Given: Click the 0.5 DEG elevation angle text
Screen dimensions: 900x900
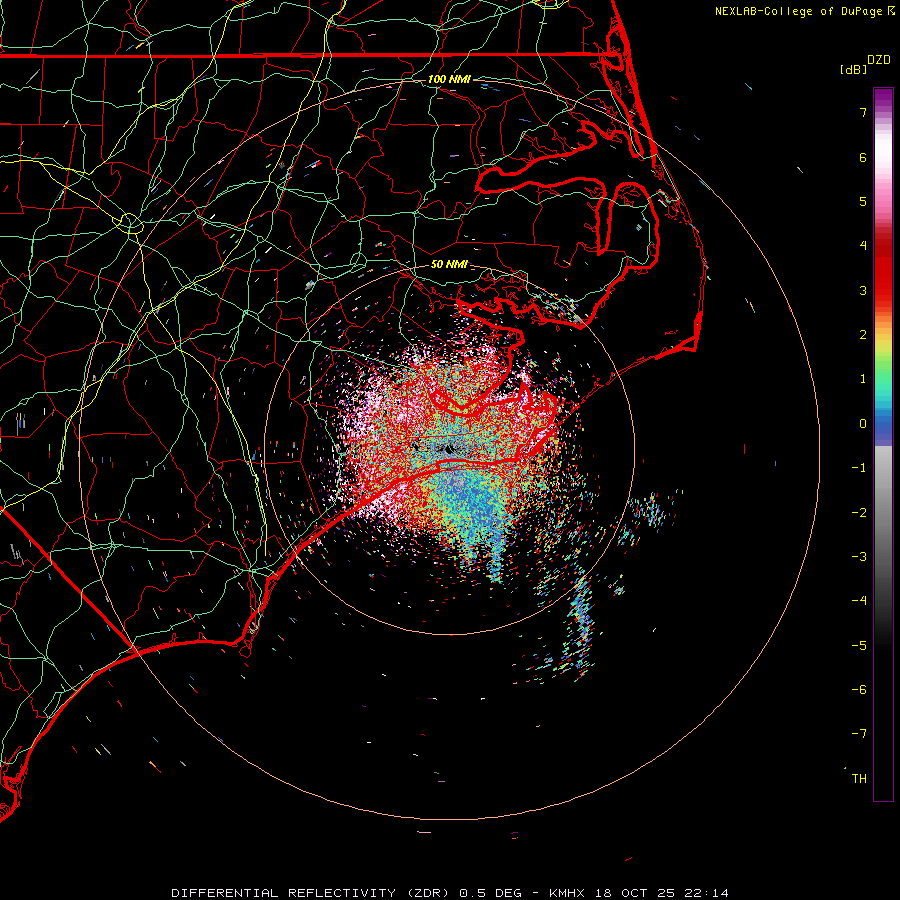Looking at the screenshot, I should tap(491, 893).
